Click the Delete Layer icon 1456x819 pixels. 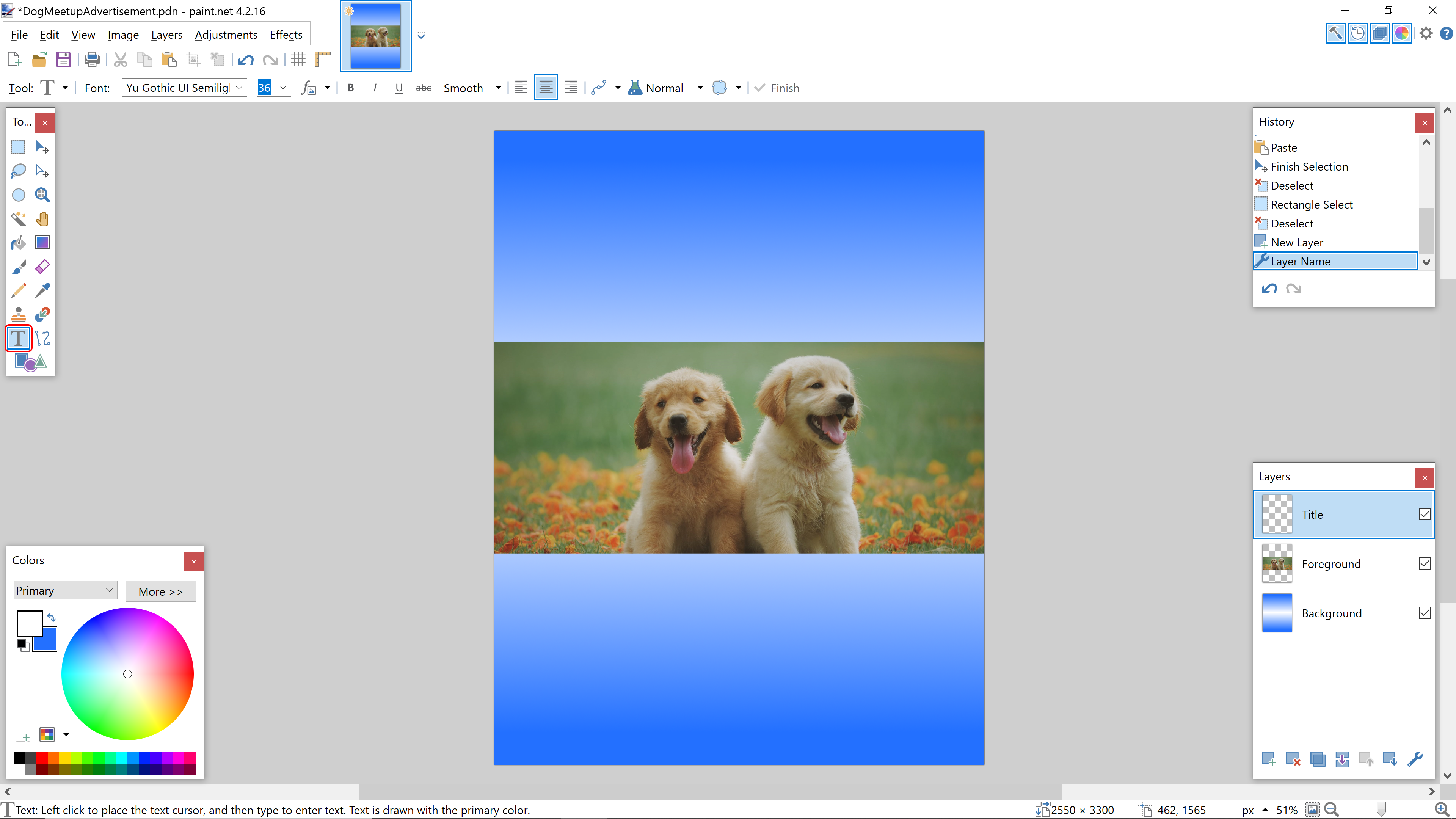click(x=1293, y=759)
